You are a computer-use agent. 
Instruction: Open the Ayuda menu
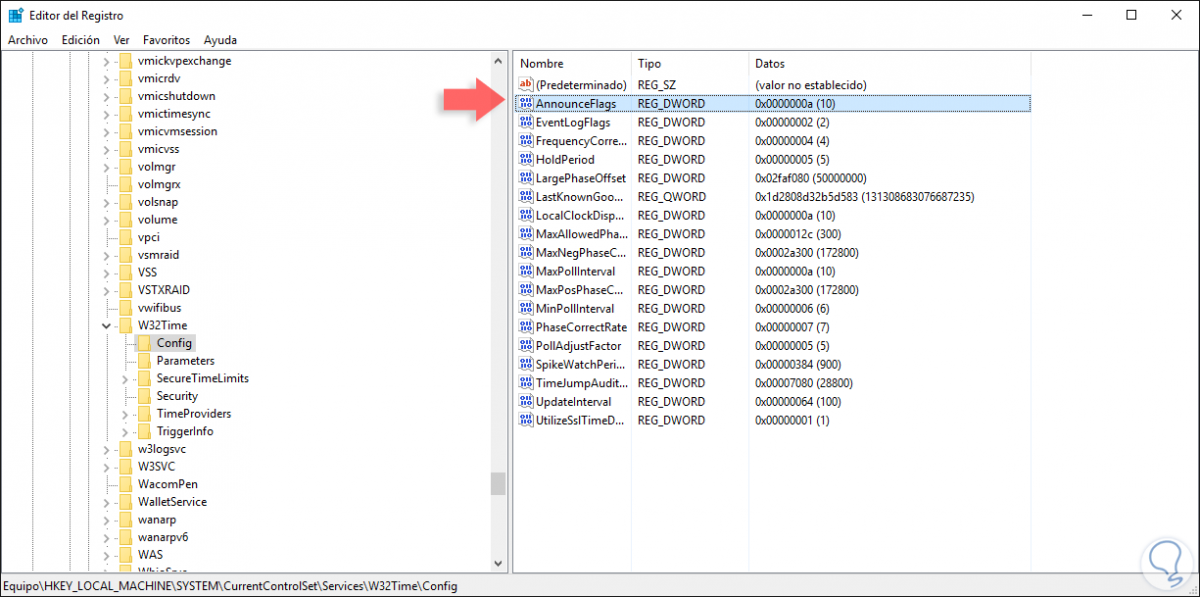(x=220, y=40)
